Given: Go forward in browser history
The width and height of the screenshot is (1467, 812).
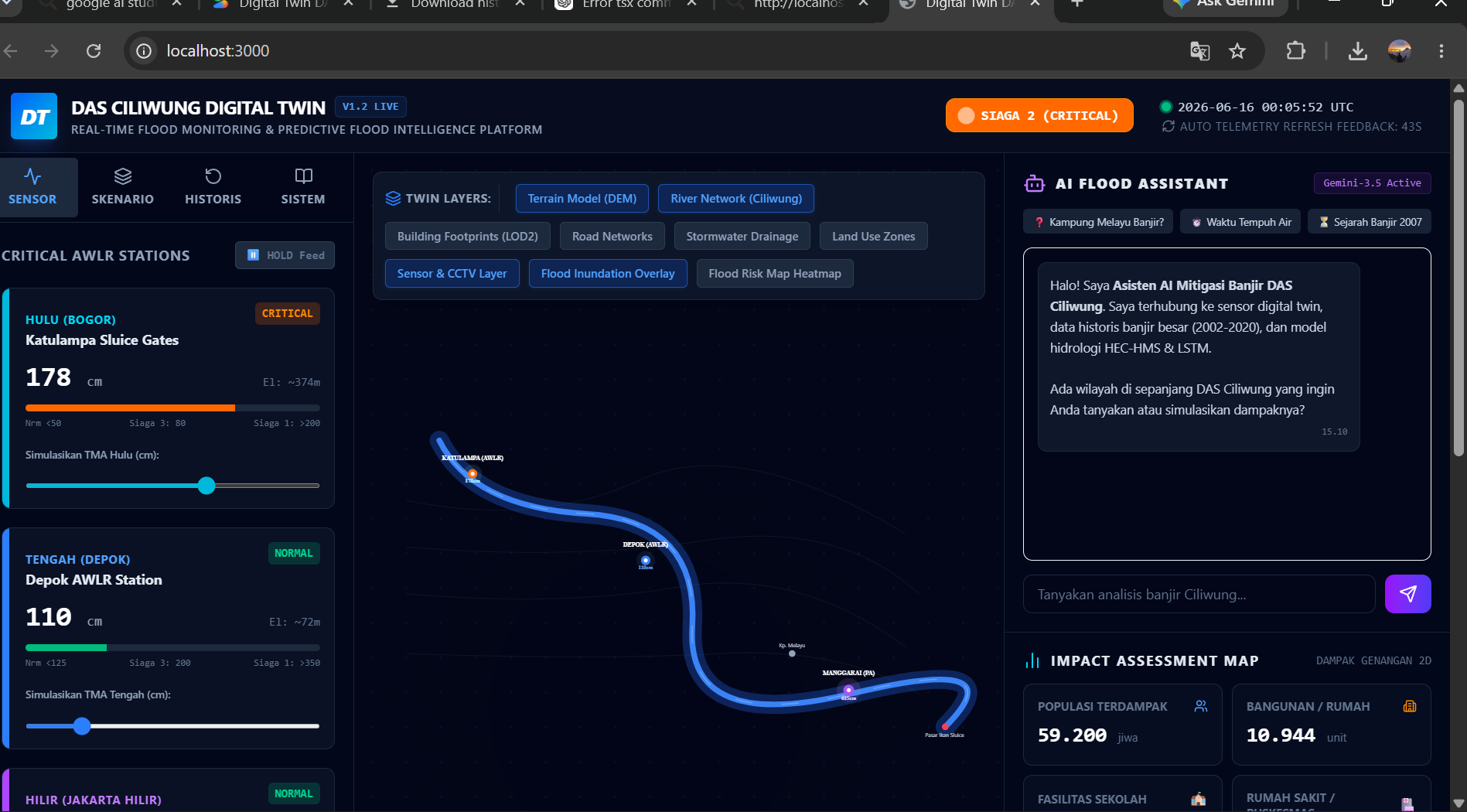Looking at the screenshot, I should (52, 51).
